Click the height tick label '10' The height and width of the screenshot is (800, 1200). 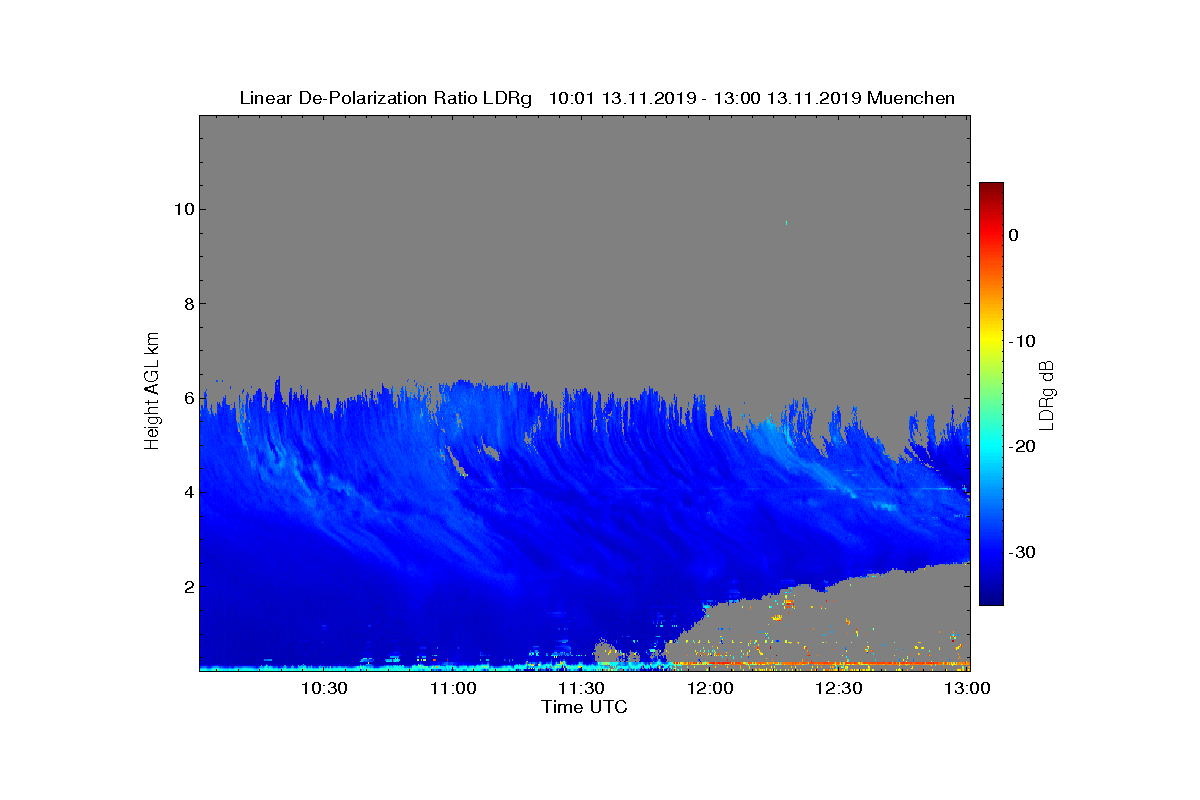(x=182, y=209)
